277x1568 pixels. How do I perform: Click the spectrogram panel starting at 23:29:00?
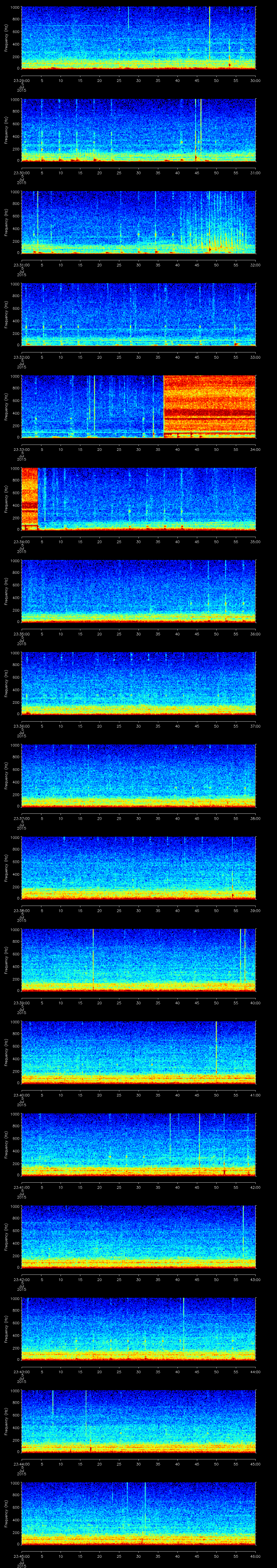coord(139,38)
